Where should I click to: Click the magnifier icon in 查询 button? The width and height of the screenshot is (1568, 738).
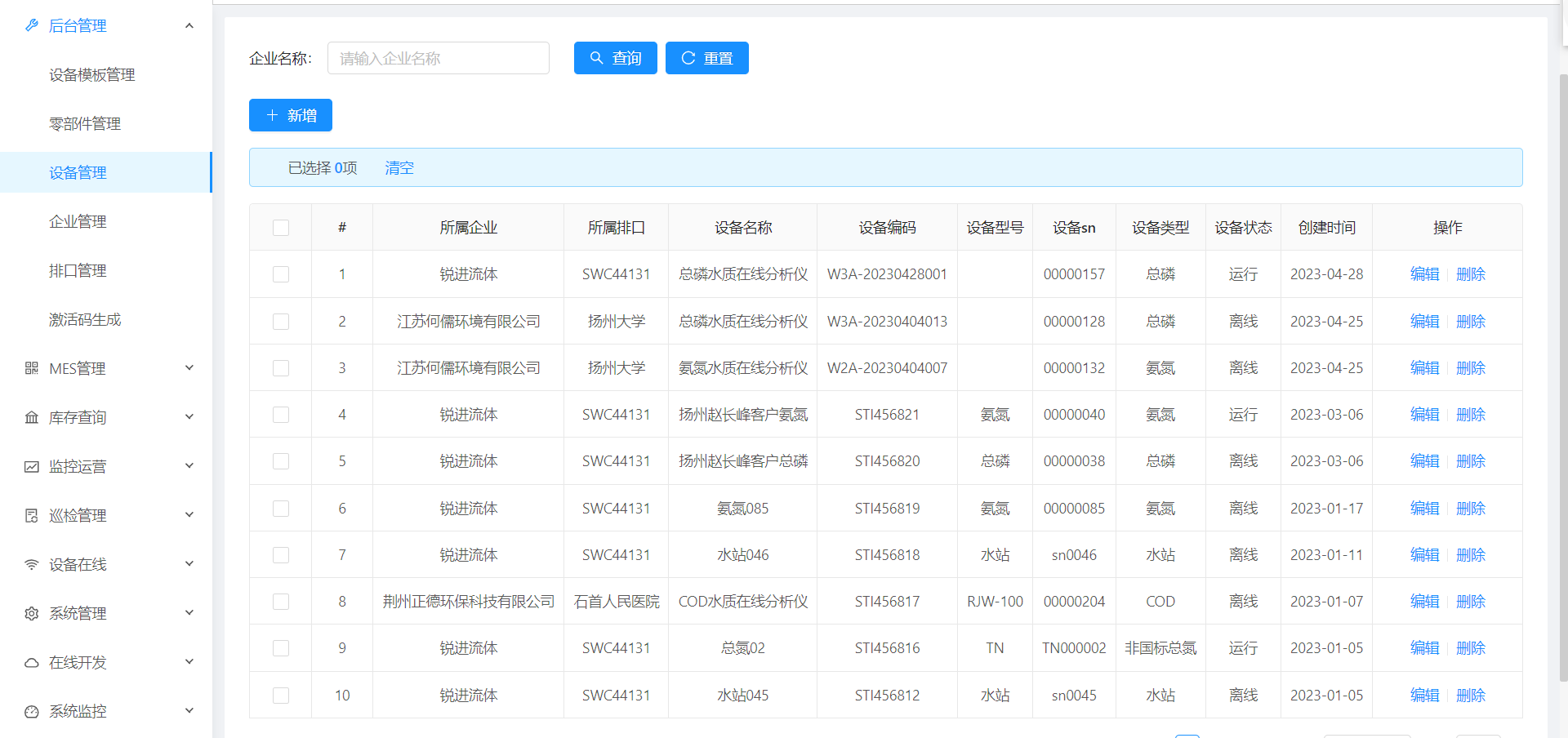coord(597,58)
